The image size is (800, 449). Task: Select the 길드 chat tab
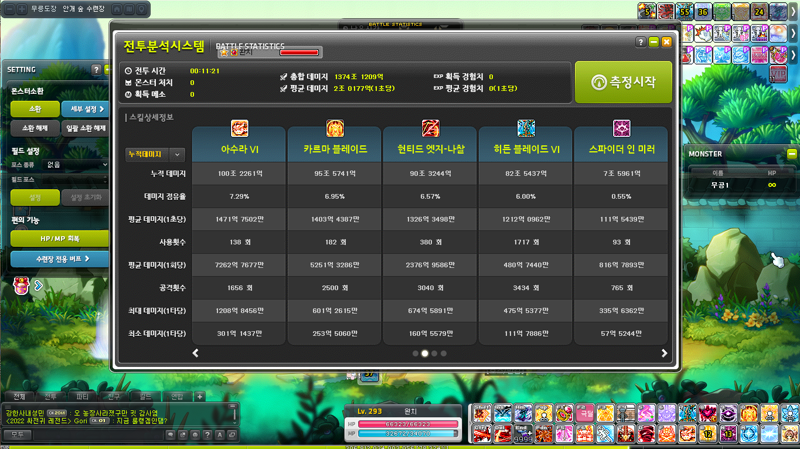click(145, 396)
